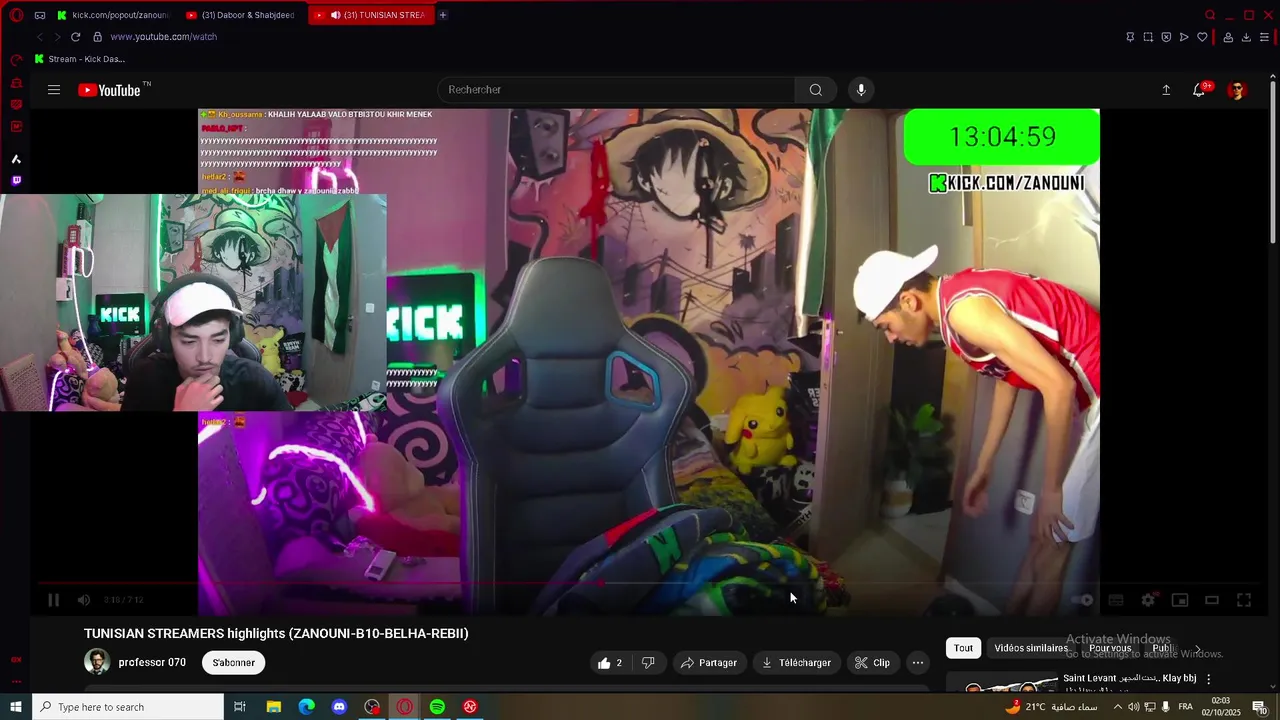Viewport: 1280px width, 720px height.
Task: Open the Aria AI sidebar icon
Action: 16,159
